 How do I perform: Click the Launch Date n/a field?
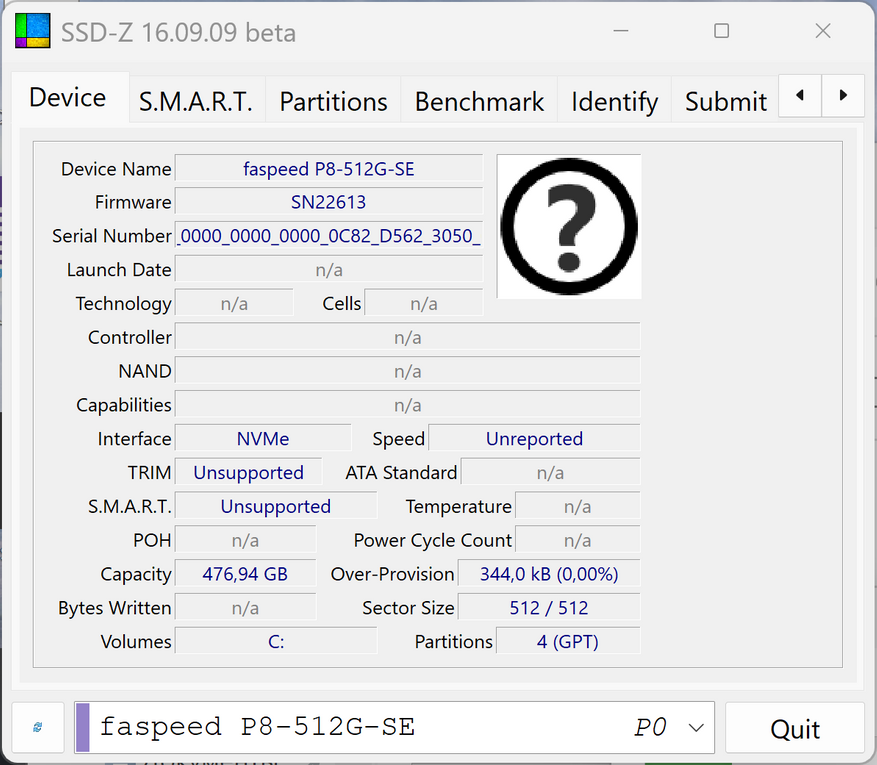pos(329,270)
